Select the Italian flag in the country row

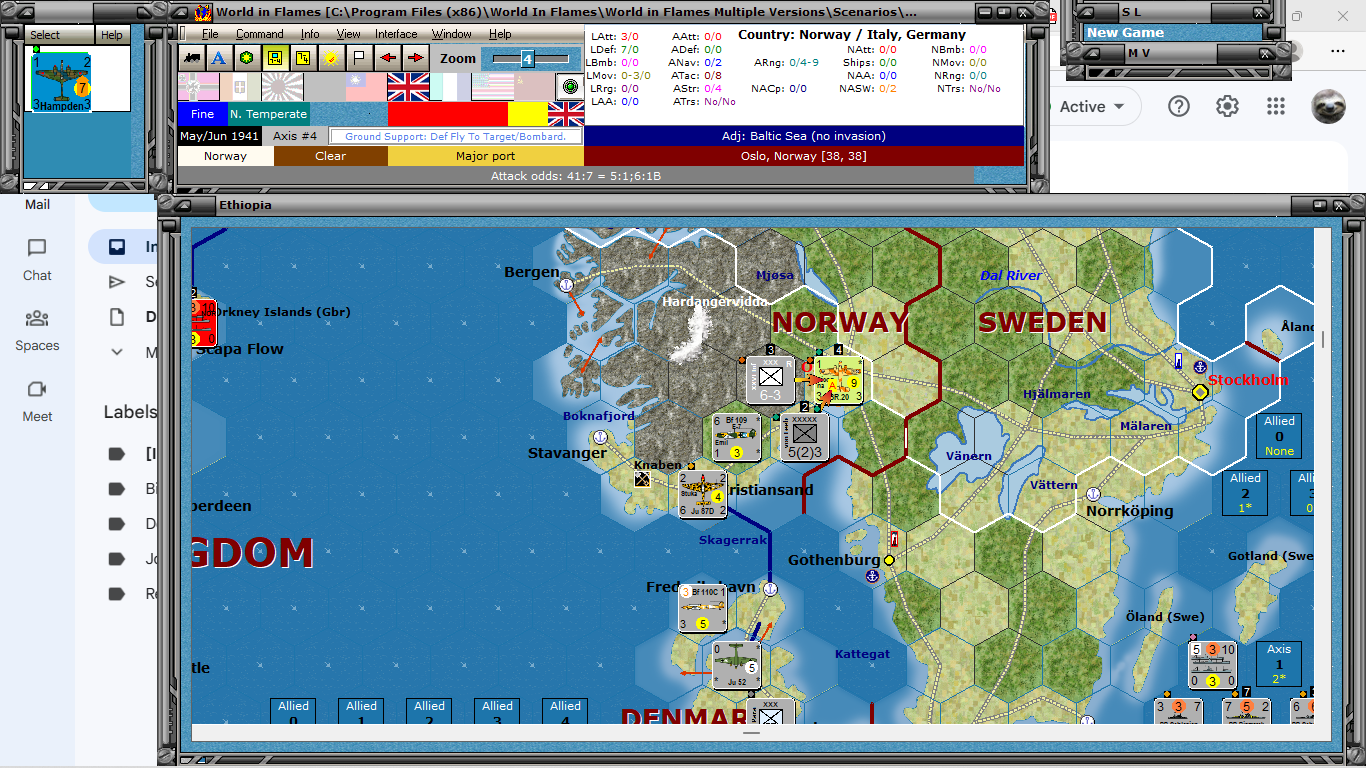pos(240,87)
